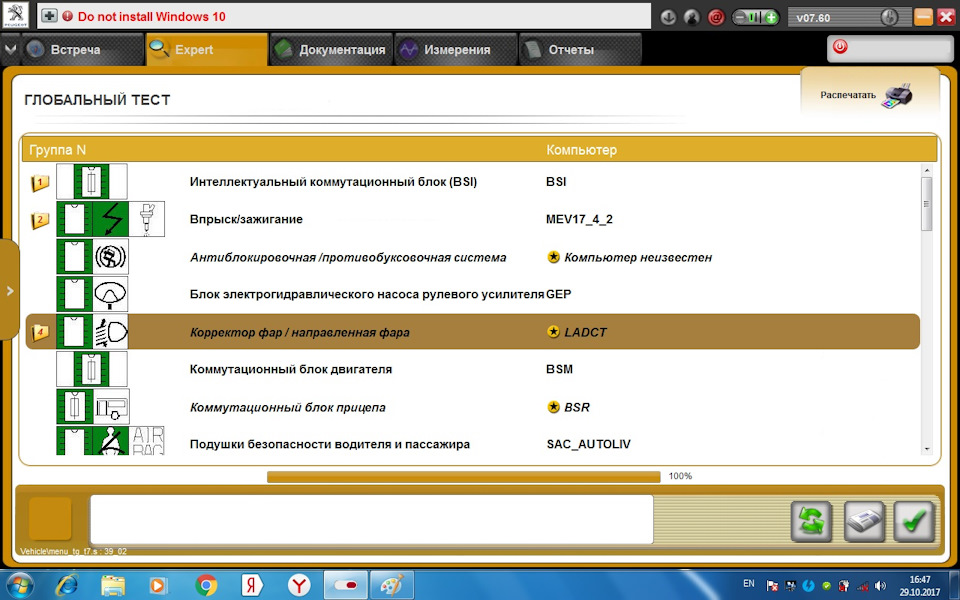Click the SAC_AUTOLIV computer name
This screenshot has height=600, width=960.
coord(588,444)
